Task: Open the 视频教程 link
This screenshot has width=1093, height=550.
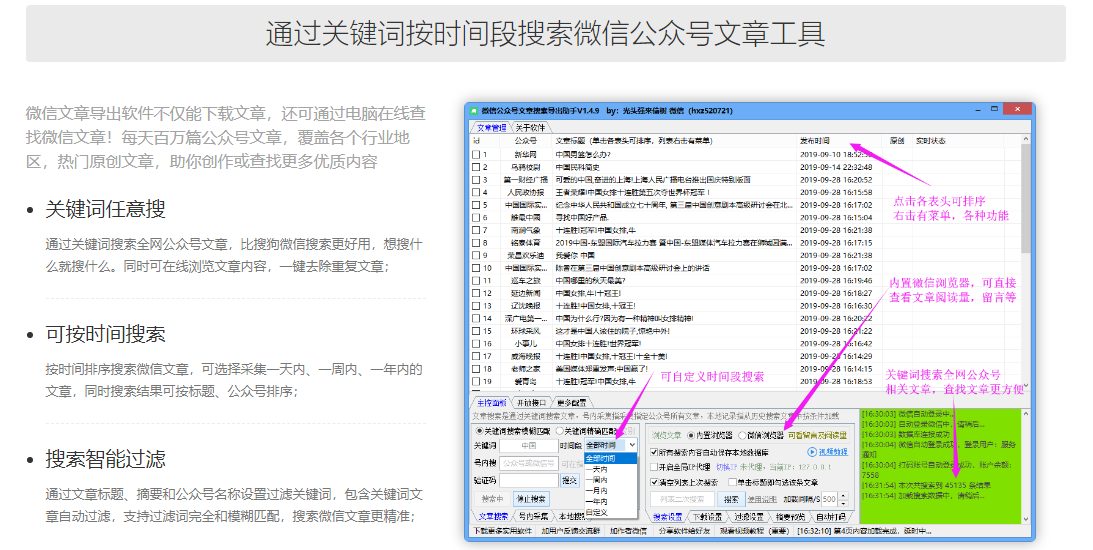Action: [x=833, y=452]
